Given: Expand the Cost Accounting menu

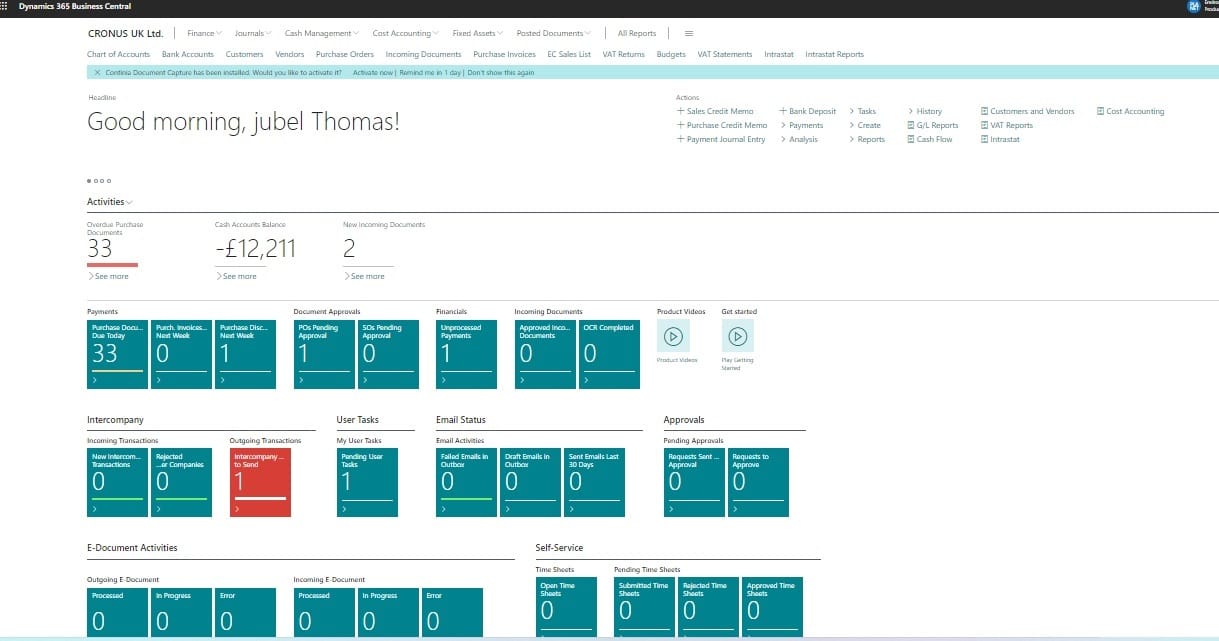Looking at the screenshot, I should click(406, 33).
